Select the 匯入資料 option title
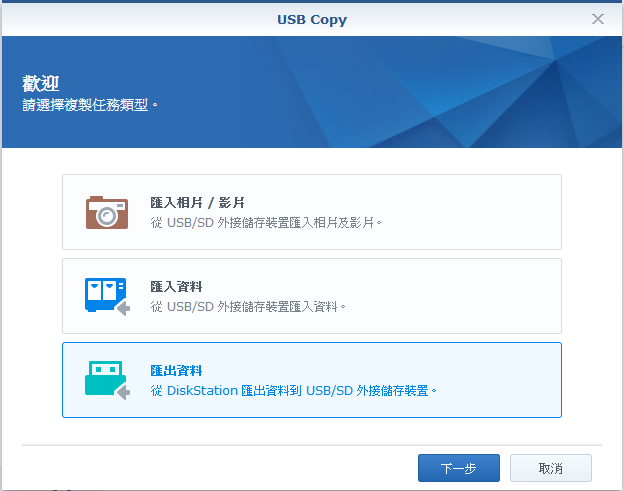624x491 pixels. click(176, 286)
